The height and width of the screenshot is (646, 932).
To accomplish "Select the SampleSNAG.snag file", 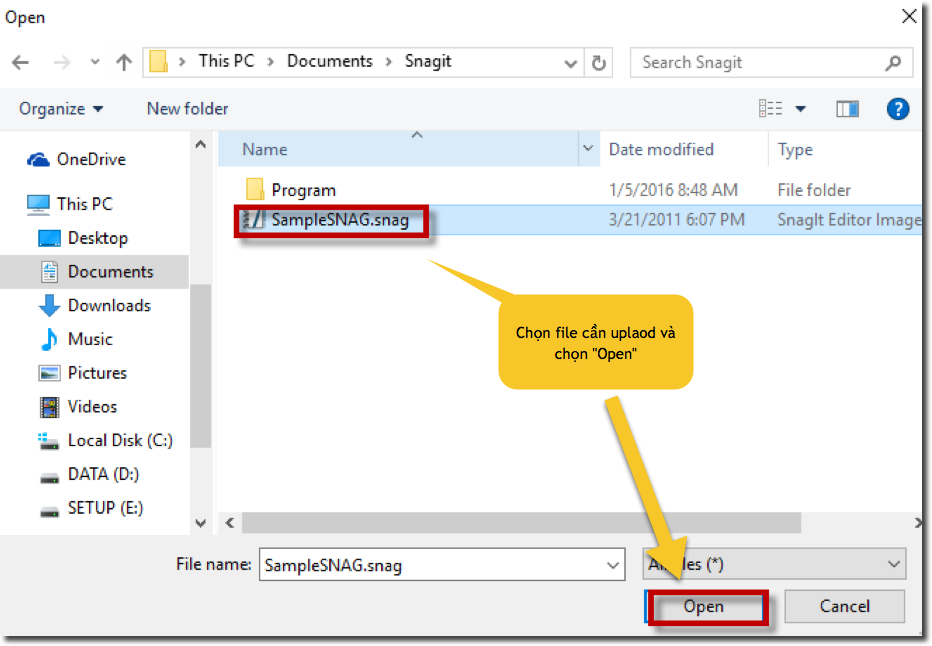I will coord(340,220).
